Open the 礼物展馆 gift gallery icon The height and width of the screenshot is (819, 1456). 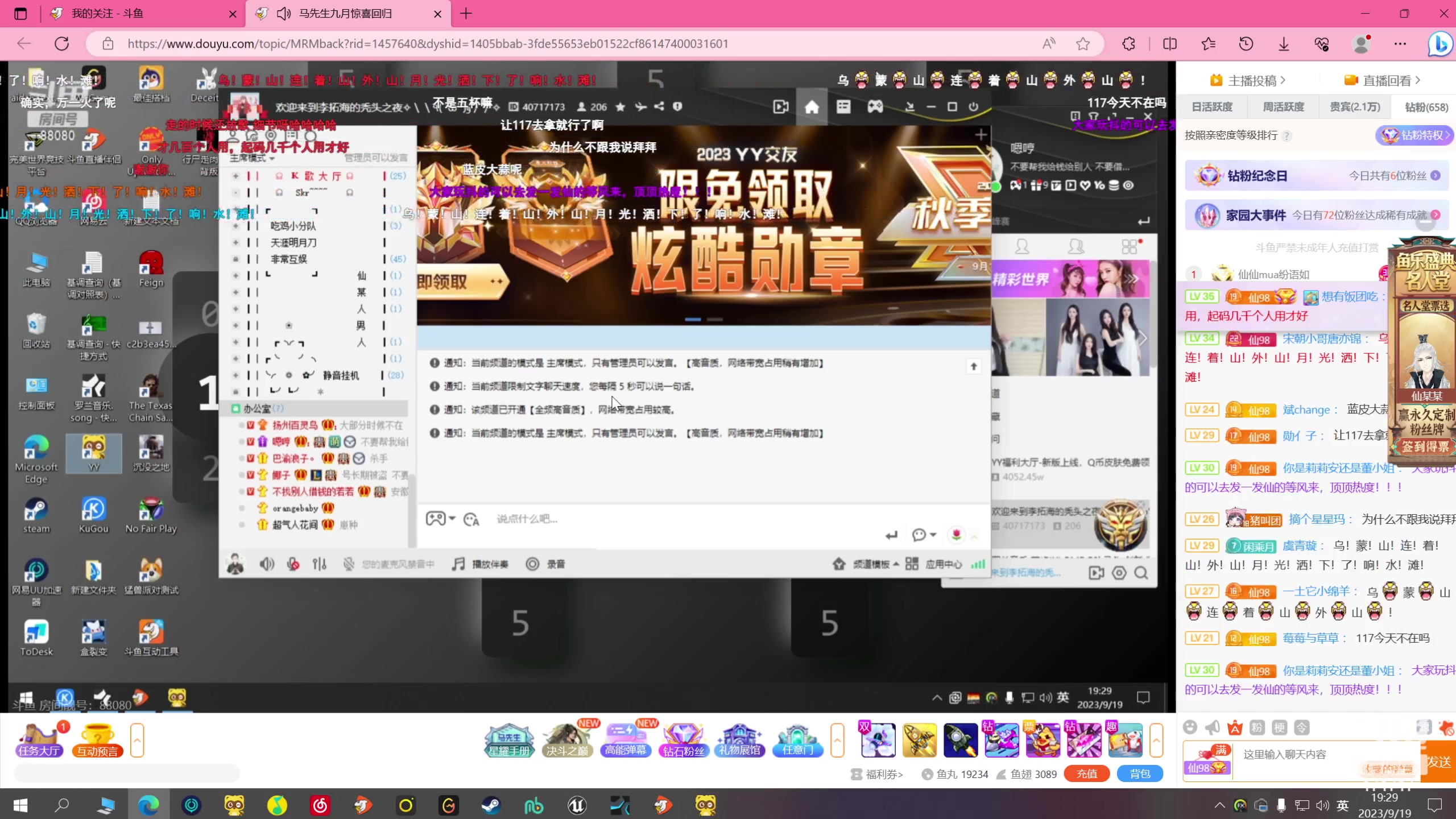point(739,739)
